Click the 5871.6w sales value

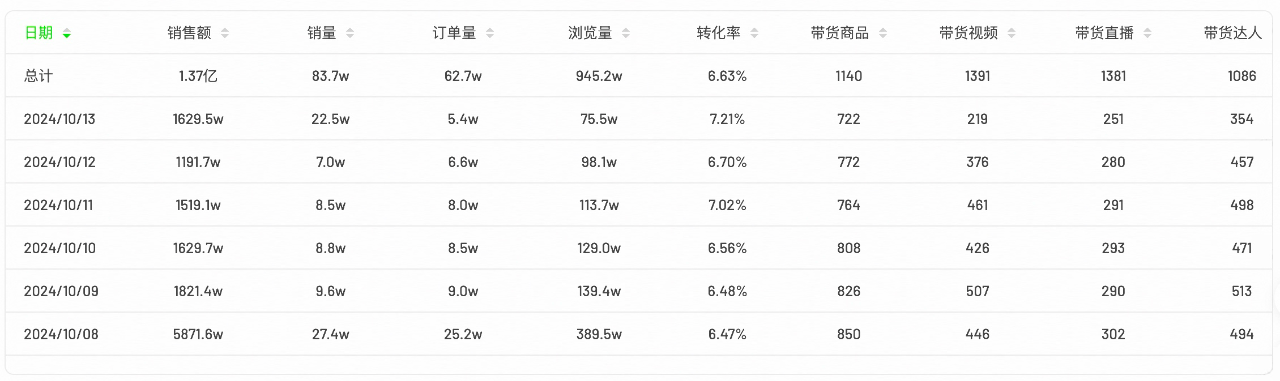click(197, 334)
